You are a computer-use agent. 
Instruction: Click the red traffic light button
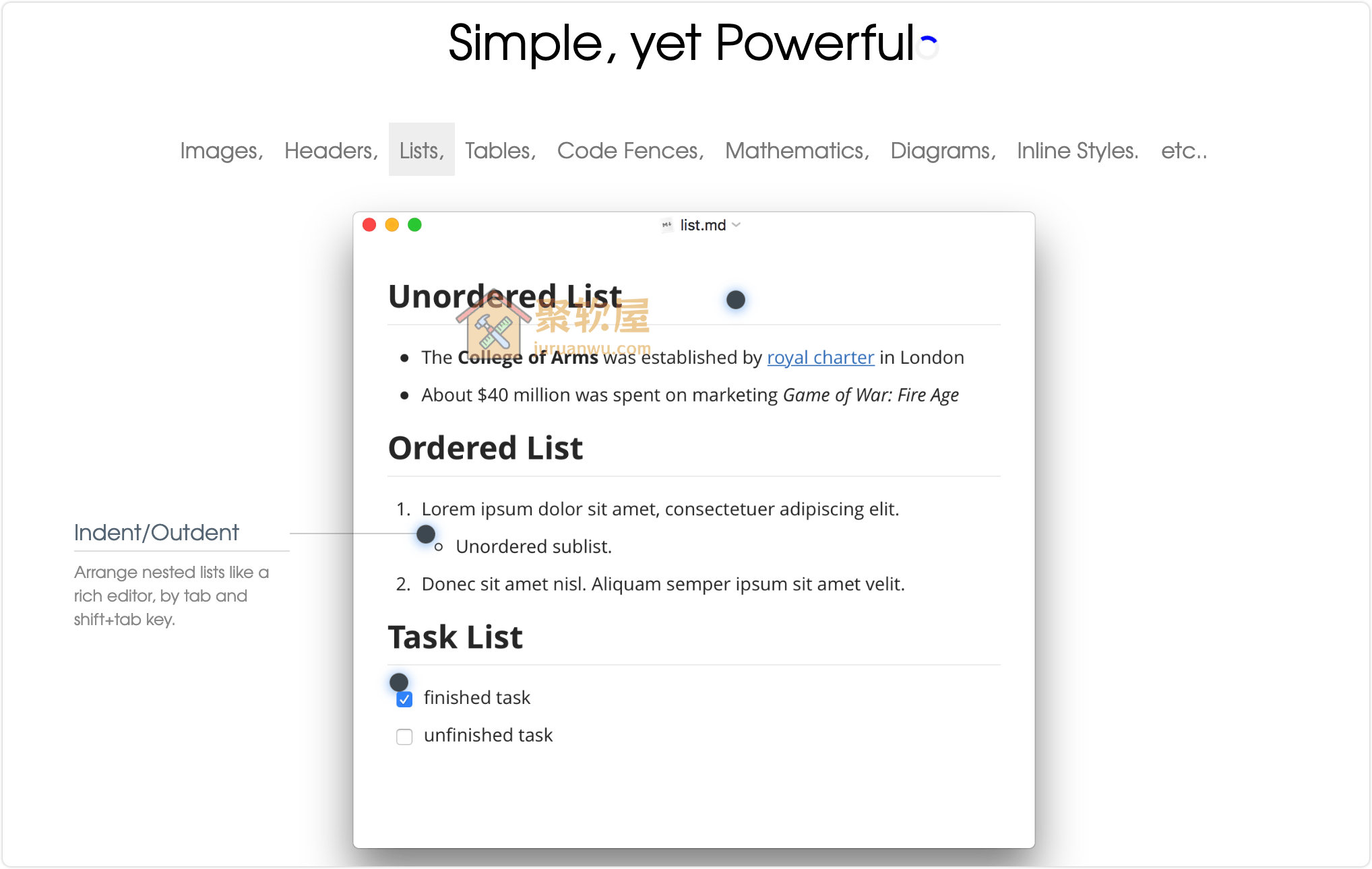[369, 225]
